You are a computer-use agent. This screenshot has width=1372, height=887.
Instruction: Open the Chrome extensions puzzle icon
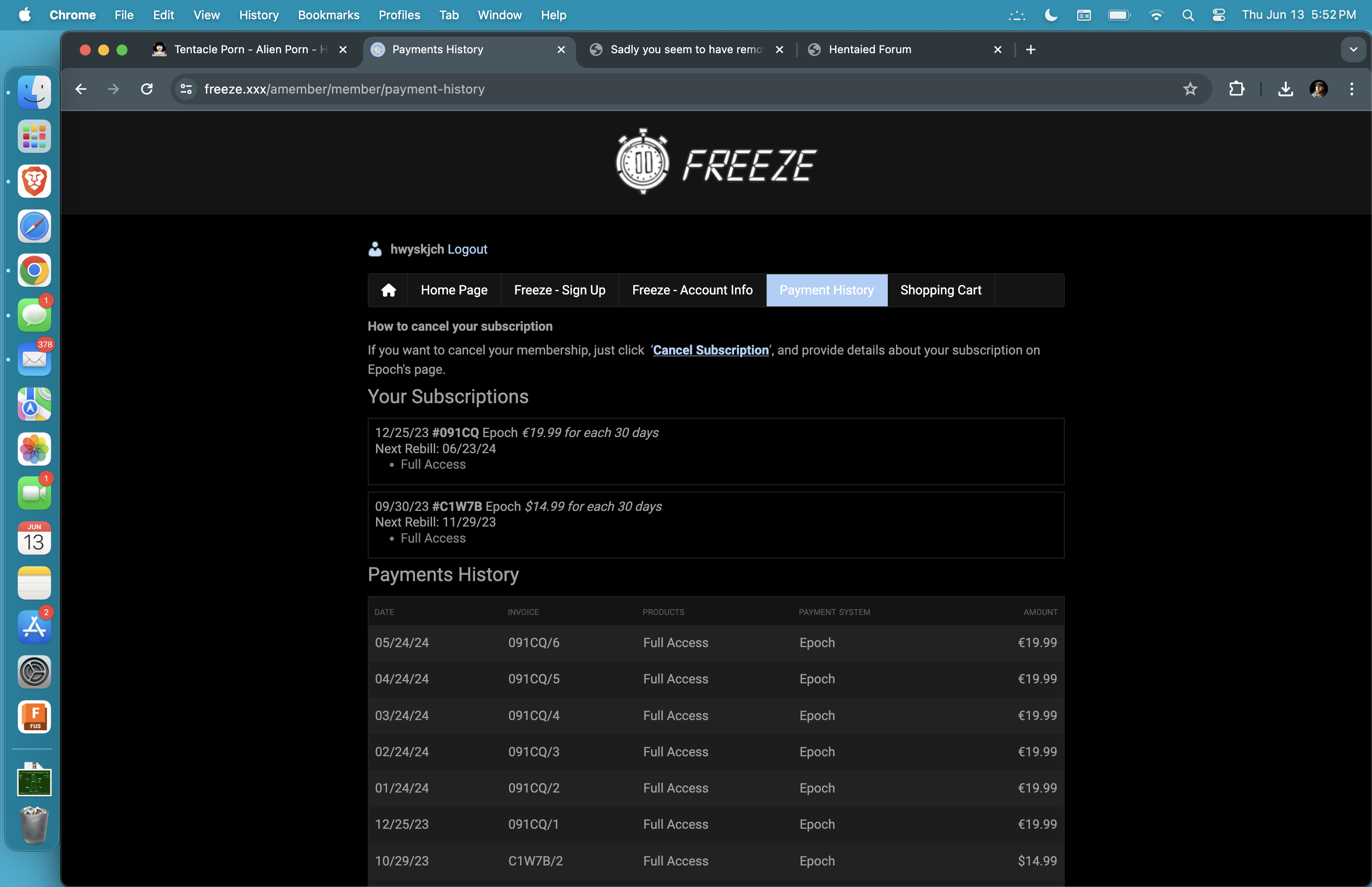pyautogui.click(x=1236, y=89)
